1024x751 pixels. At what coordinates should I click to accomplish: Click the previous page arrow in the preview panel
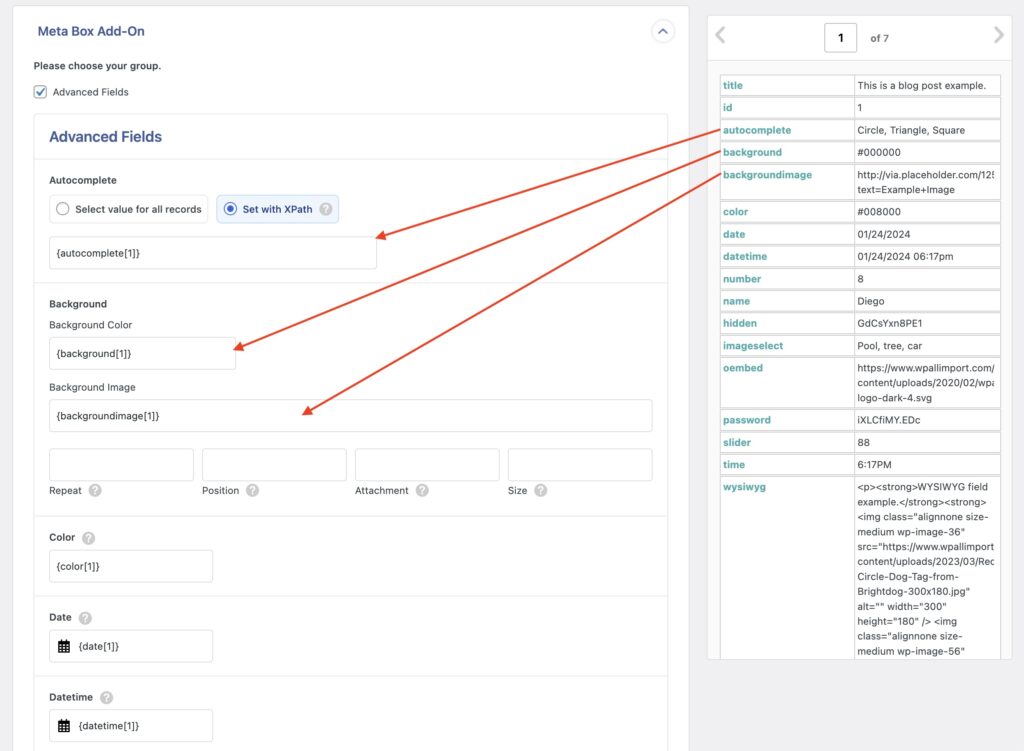point(720,35)
